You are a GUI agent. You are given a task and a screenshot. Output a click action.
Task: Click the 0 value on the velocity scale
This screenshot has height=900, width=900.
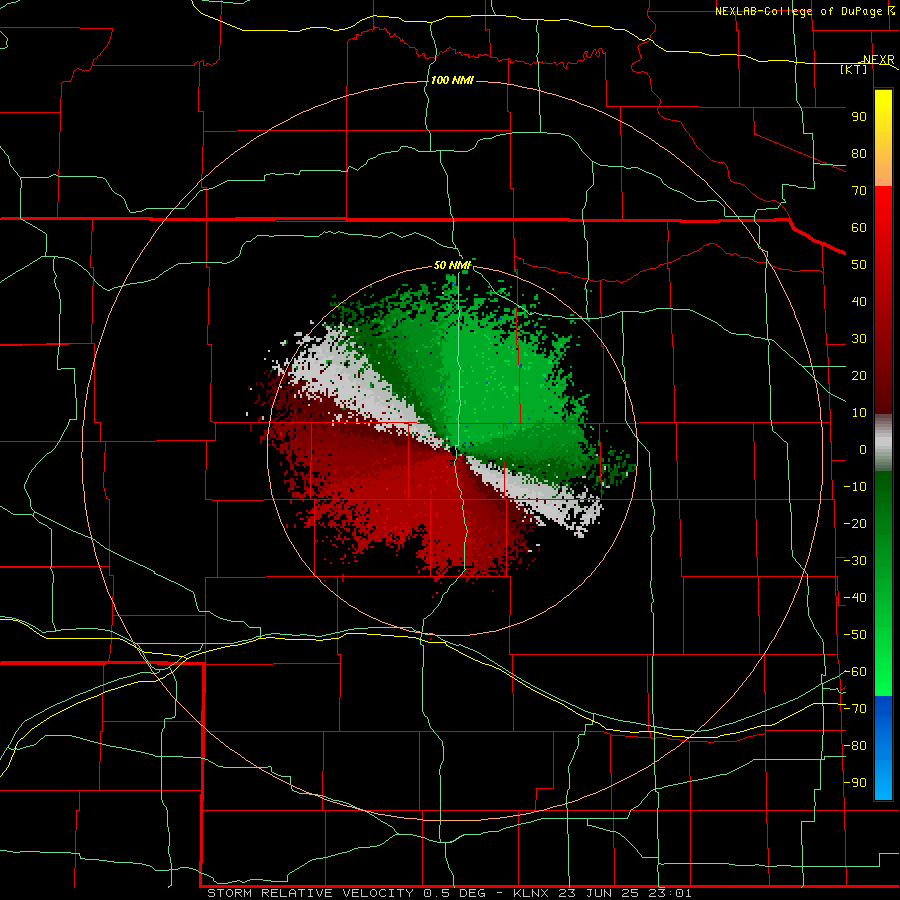(x=863, y=450)
